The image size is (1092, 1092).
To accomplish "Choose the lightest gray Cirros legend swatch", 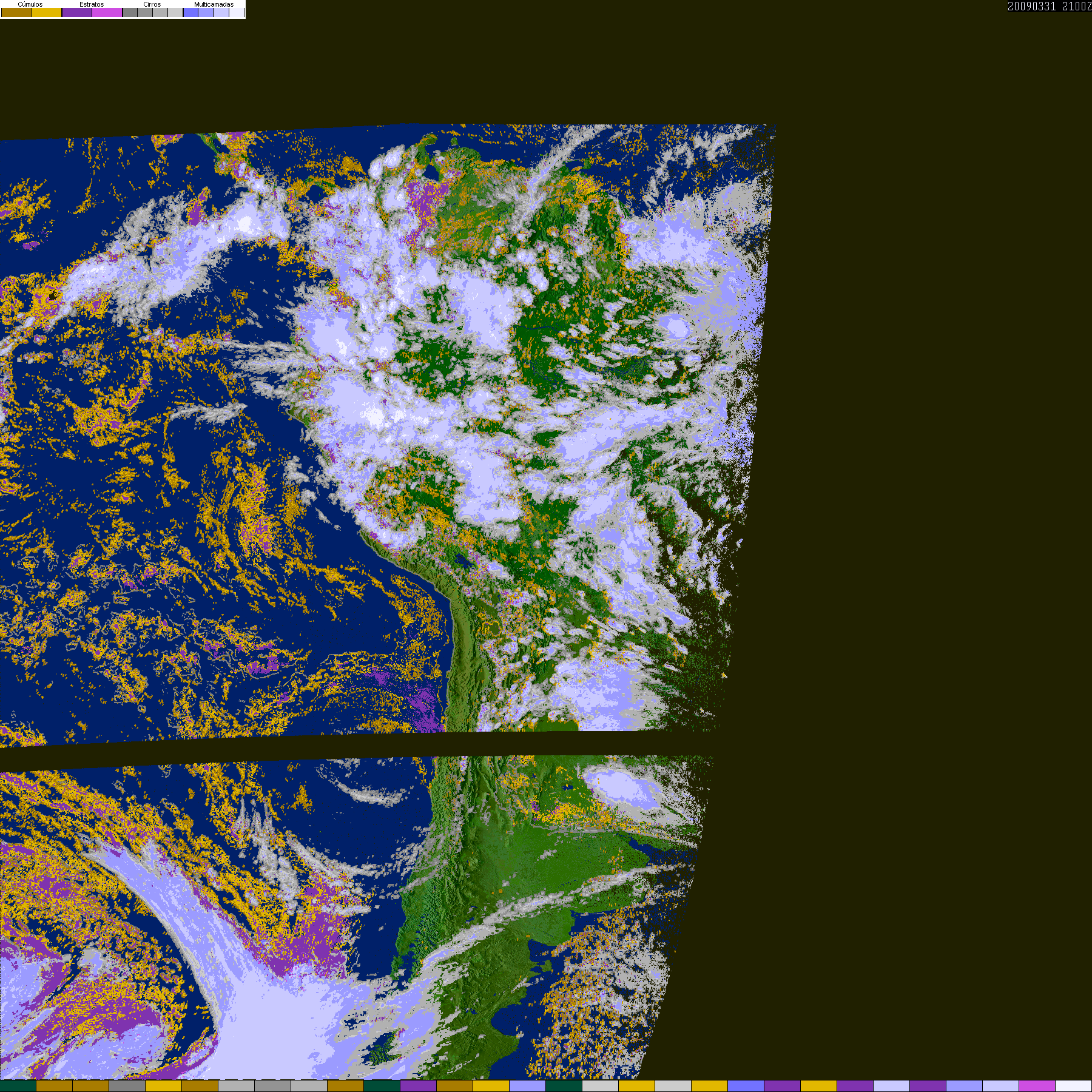I will click(x=175, y=12).
